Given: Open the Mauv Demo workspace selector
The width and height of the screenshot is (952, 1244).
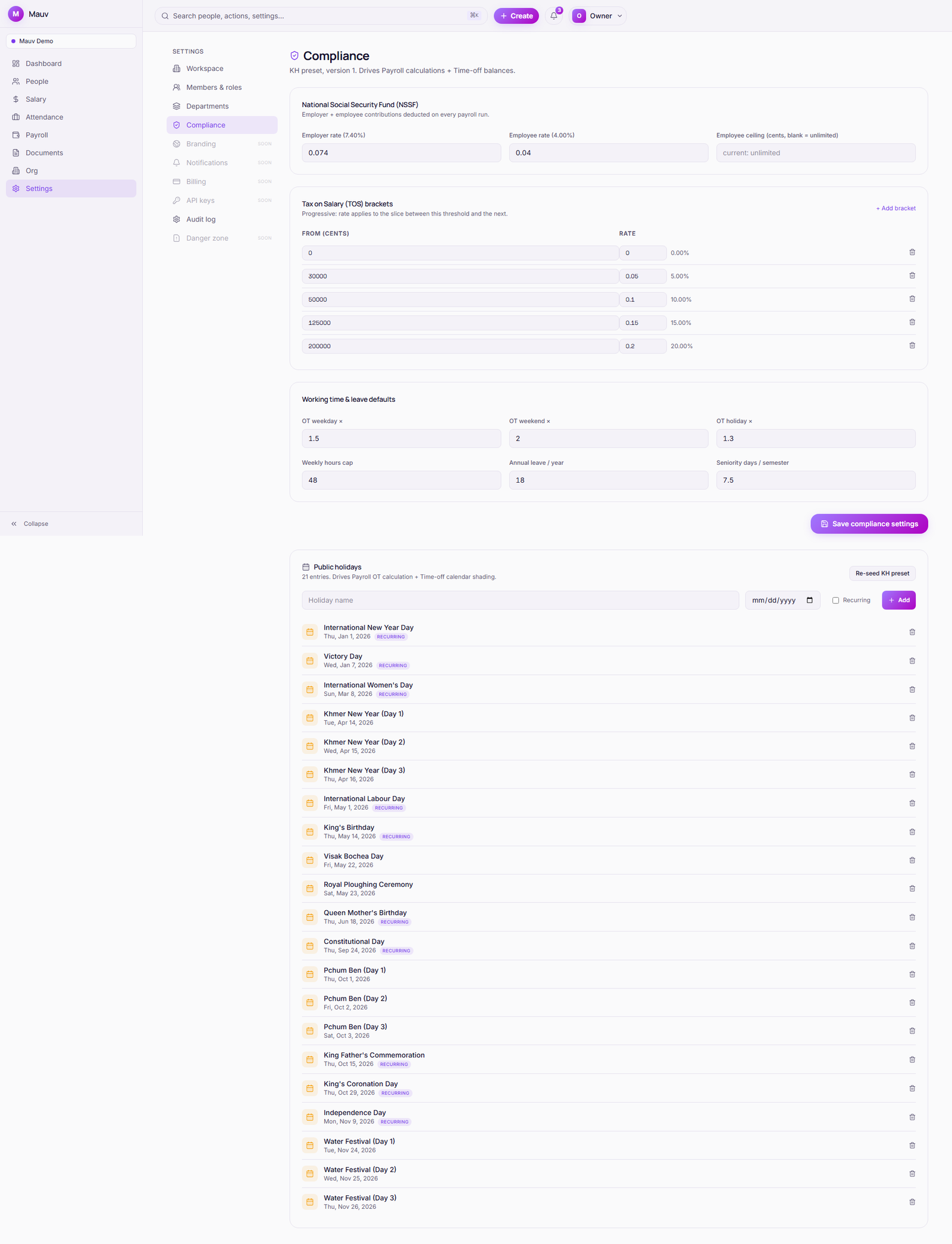Looking at the screenshot, I should [x=71, y=41].
